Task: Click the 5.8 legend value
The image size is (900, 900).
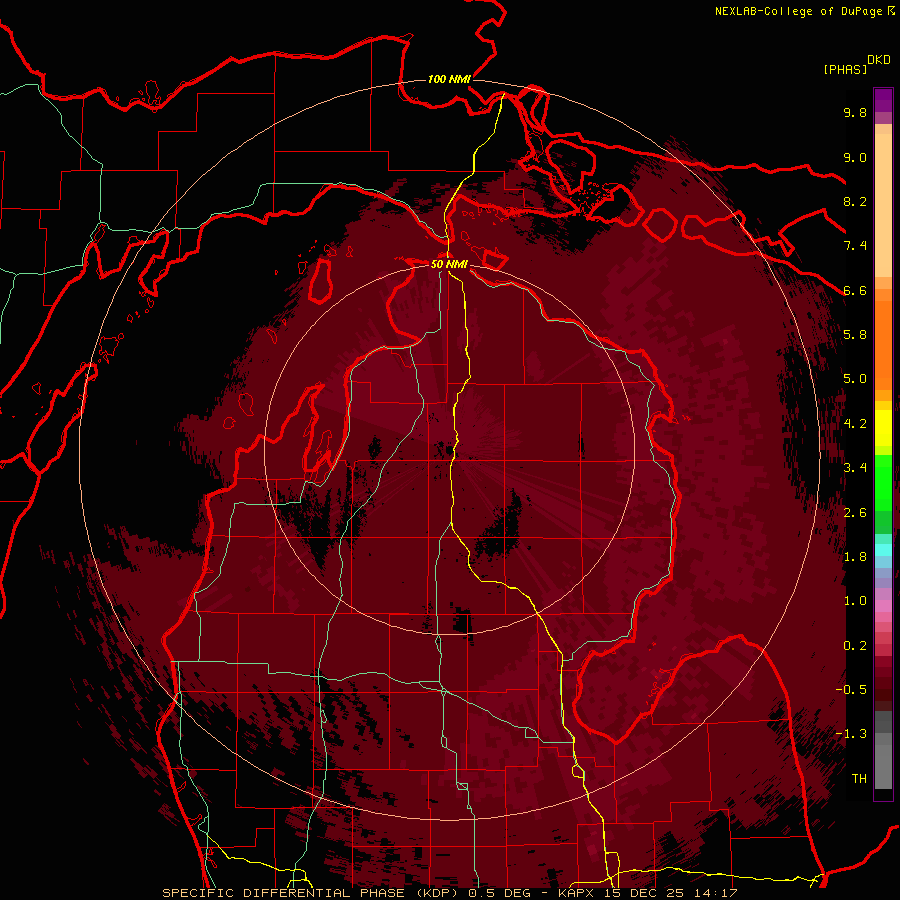Action: [855, 335]
